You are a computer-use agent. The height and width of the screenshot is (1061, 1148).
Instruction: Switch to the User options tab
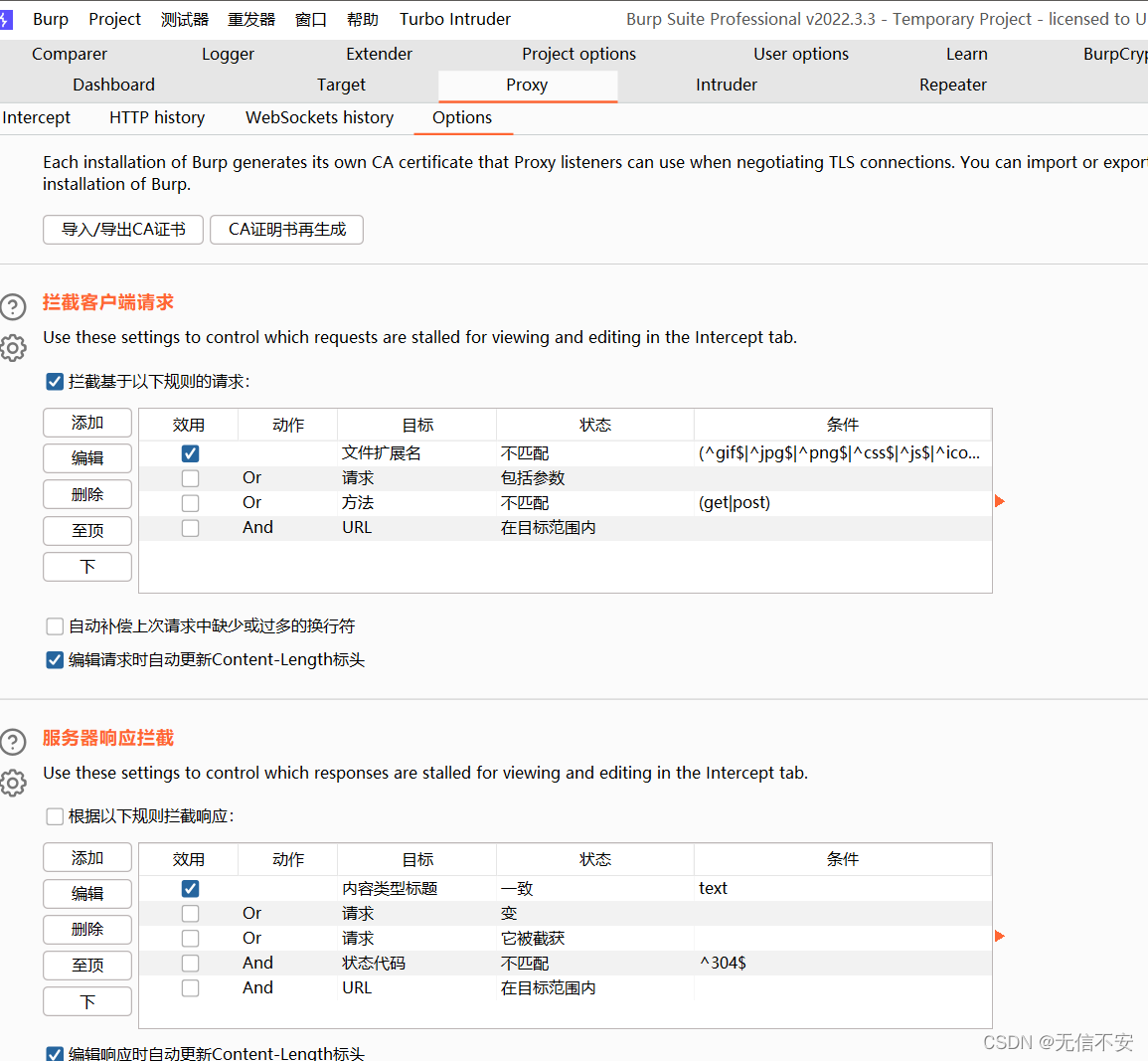pyautogui.click(x=801, y=54)
